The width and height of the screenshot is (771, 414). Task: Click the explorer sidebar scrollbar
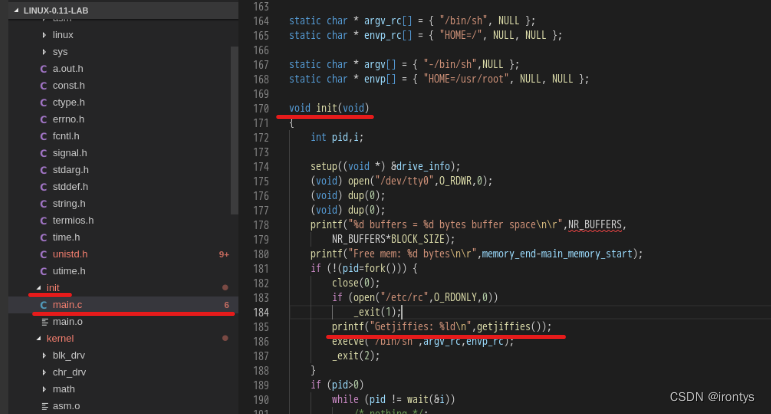235,130
